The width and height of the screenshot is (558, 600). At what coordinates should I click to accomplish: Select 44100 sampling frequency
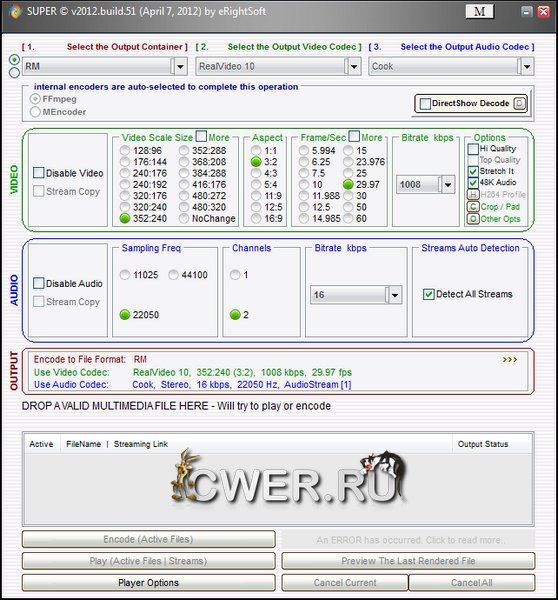[173, 275]
